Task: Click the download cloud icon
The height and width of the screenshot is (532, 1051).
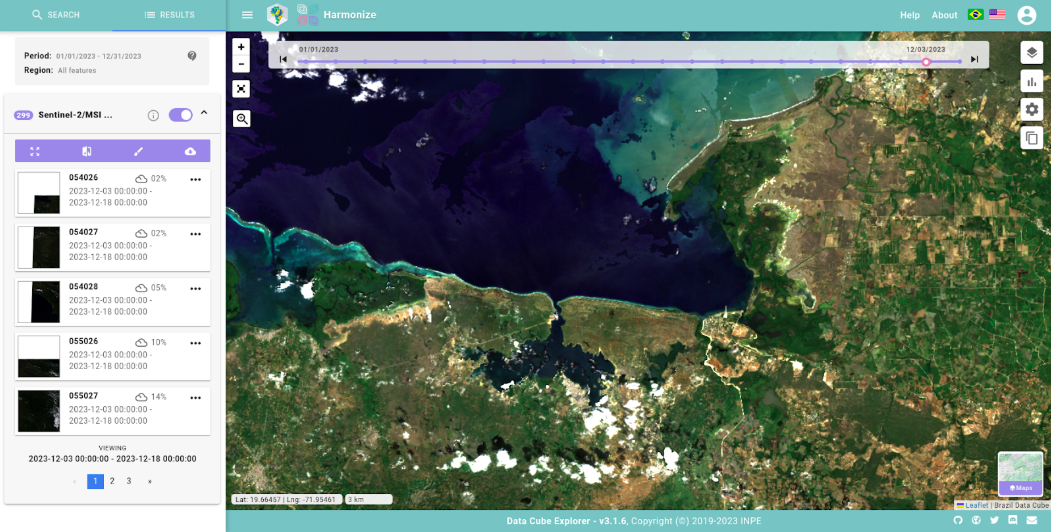Action: coord(190,151)
